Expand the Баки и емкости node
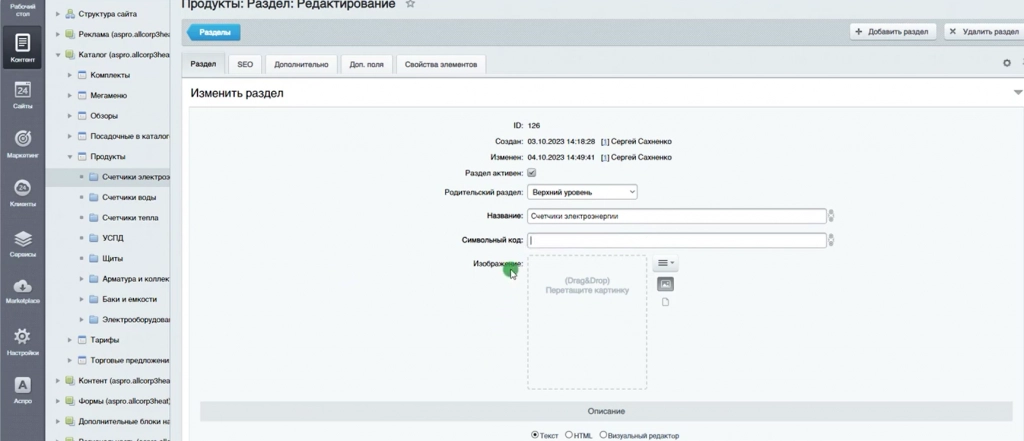The height and width of the screenshot is (441, 1024). (82, 299)
